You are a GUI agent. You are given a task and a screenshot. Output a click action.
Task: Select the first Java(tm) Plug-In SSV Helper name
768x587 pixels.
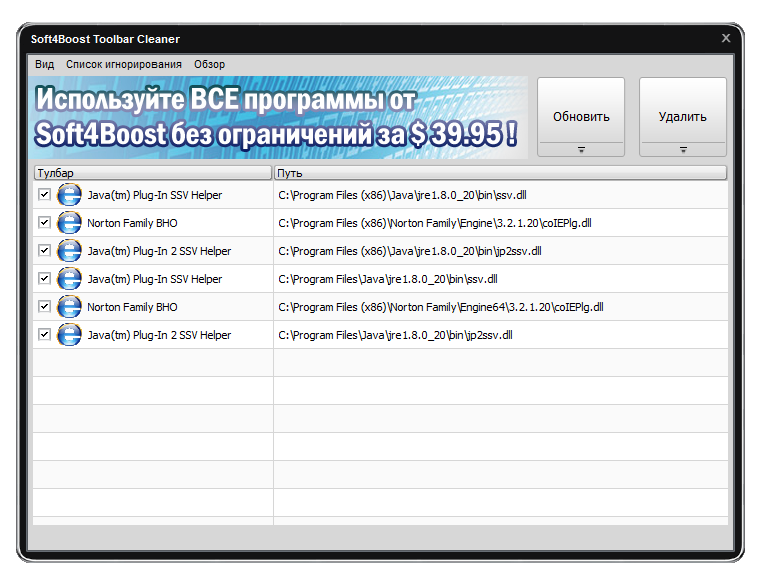tap(155, 195)
